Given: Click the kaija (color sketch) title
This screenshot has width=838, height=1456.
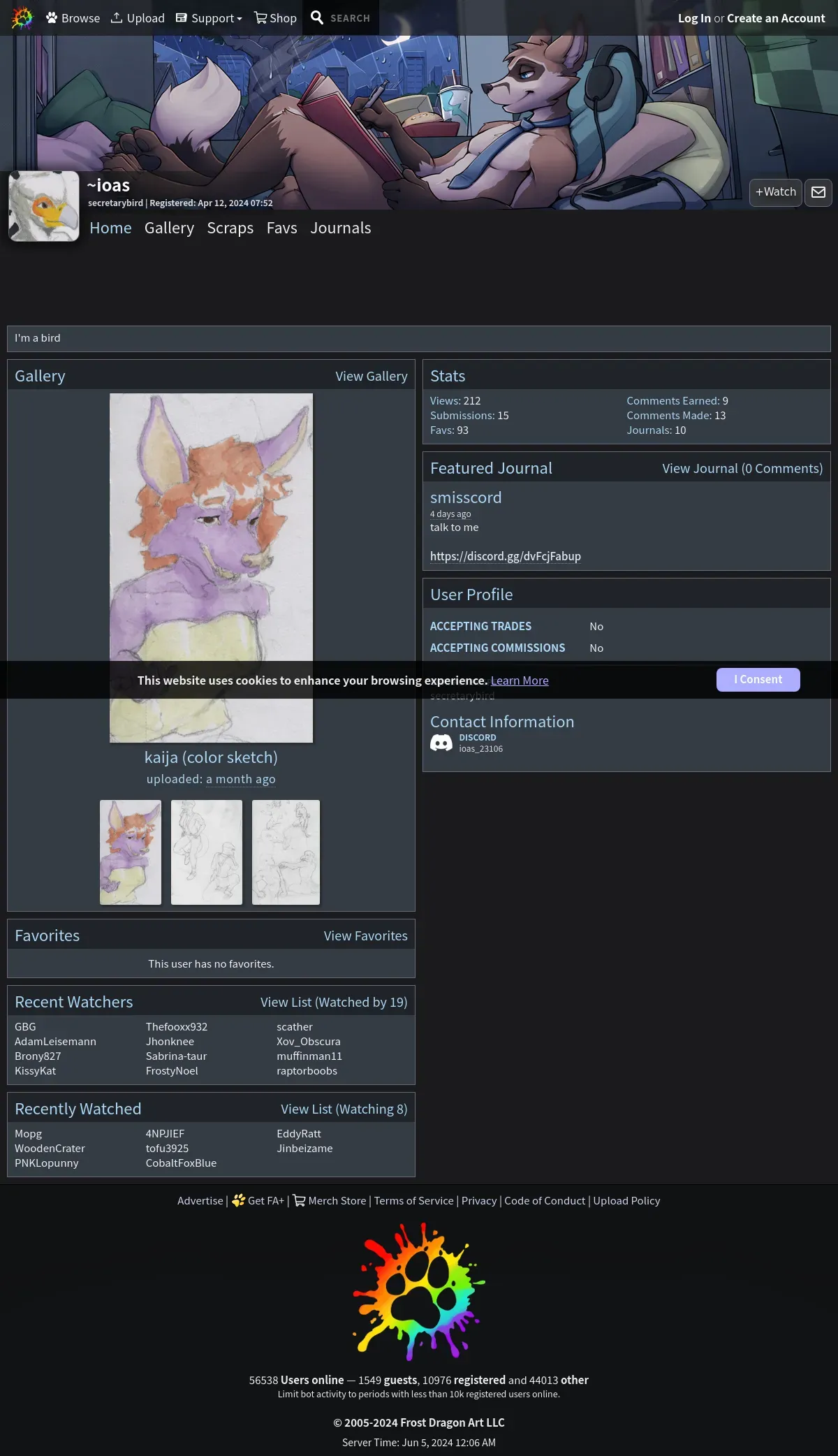Looking at the screenshot, I should [211, 757].
